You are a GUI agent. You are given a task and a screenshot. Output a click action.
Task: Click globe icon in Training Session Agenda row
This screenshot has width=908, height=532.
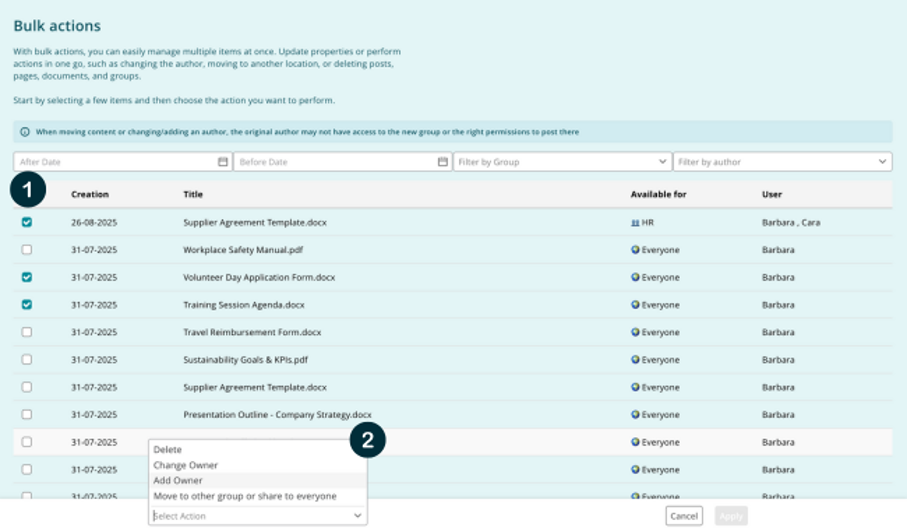(635, 305)
